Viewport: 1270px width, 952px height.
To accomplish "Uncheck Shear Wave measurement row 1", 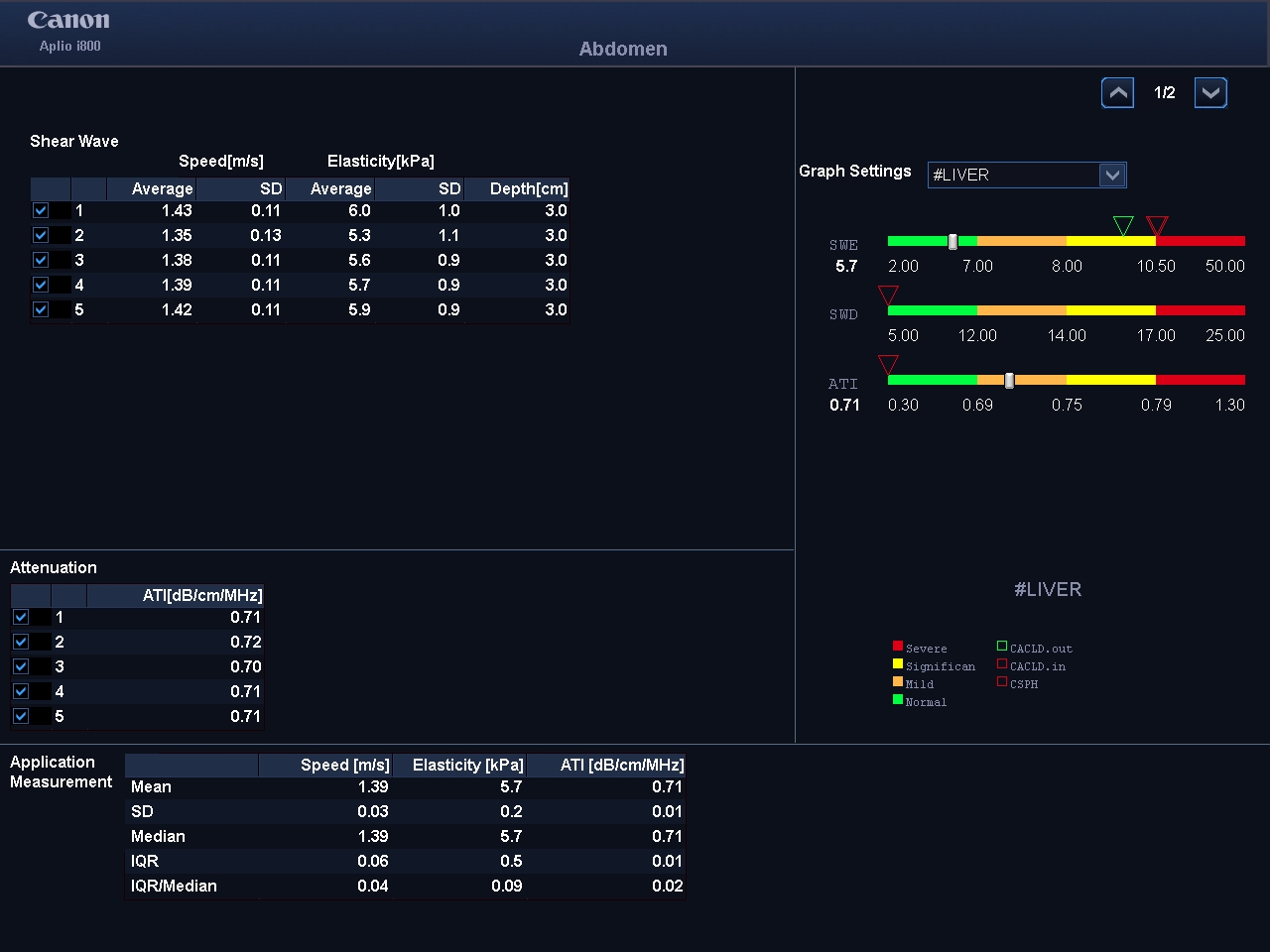I will click(x=41, y=210).
